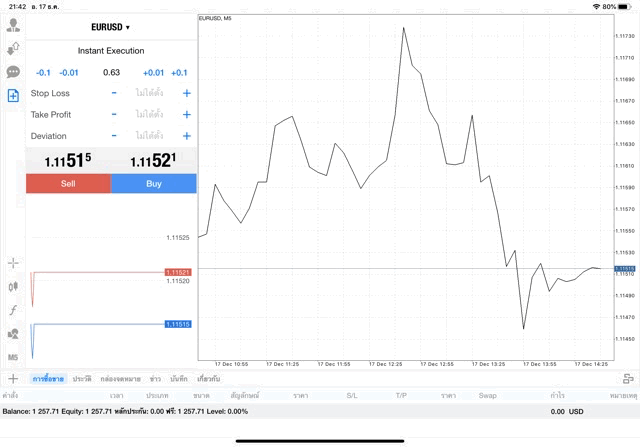Image resolution: width=640 pixels, height=447 pixels.
Task: Open the objects shapes icon
Action: (x=13, y=334)
